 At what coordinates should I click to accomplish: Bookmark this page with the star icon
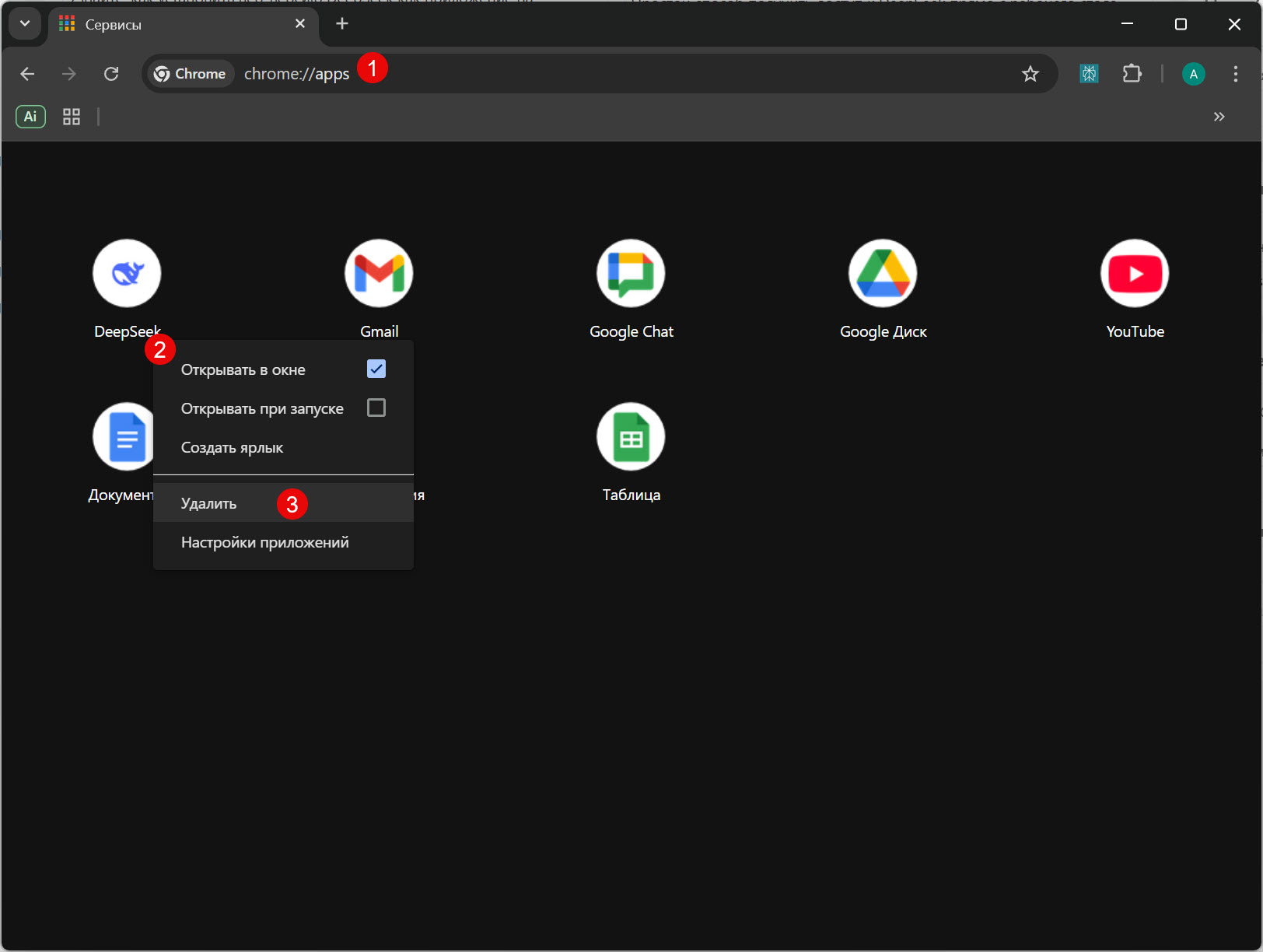pos(1030,74)
